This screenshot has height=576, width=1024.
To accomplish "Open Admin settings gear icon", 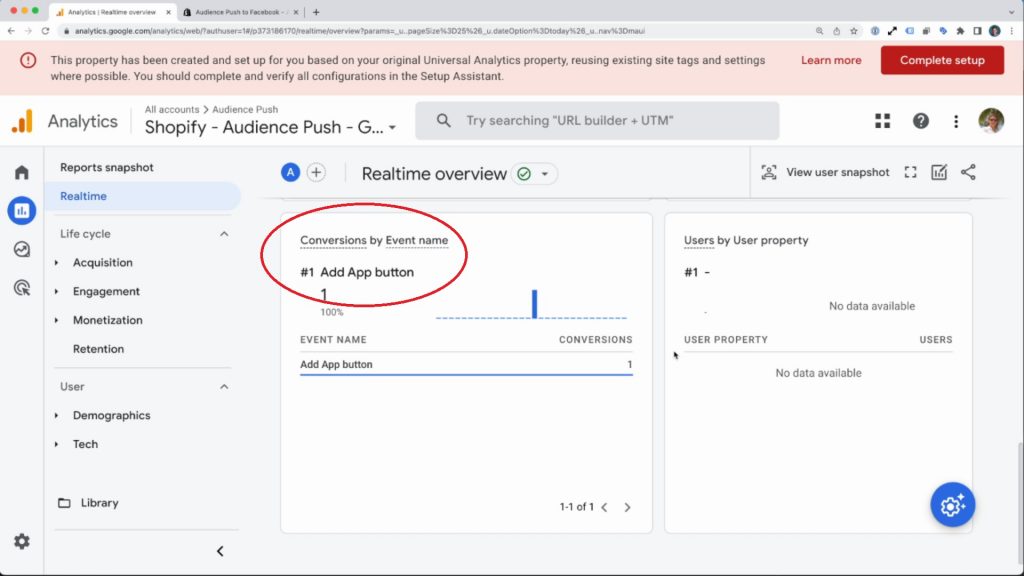I will 22,541.
